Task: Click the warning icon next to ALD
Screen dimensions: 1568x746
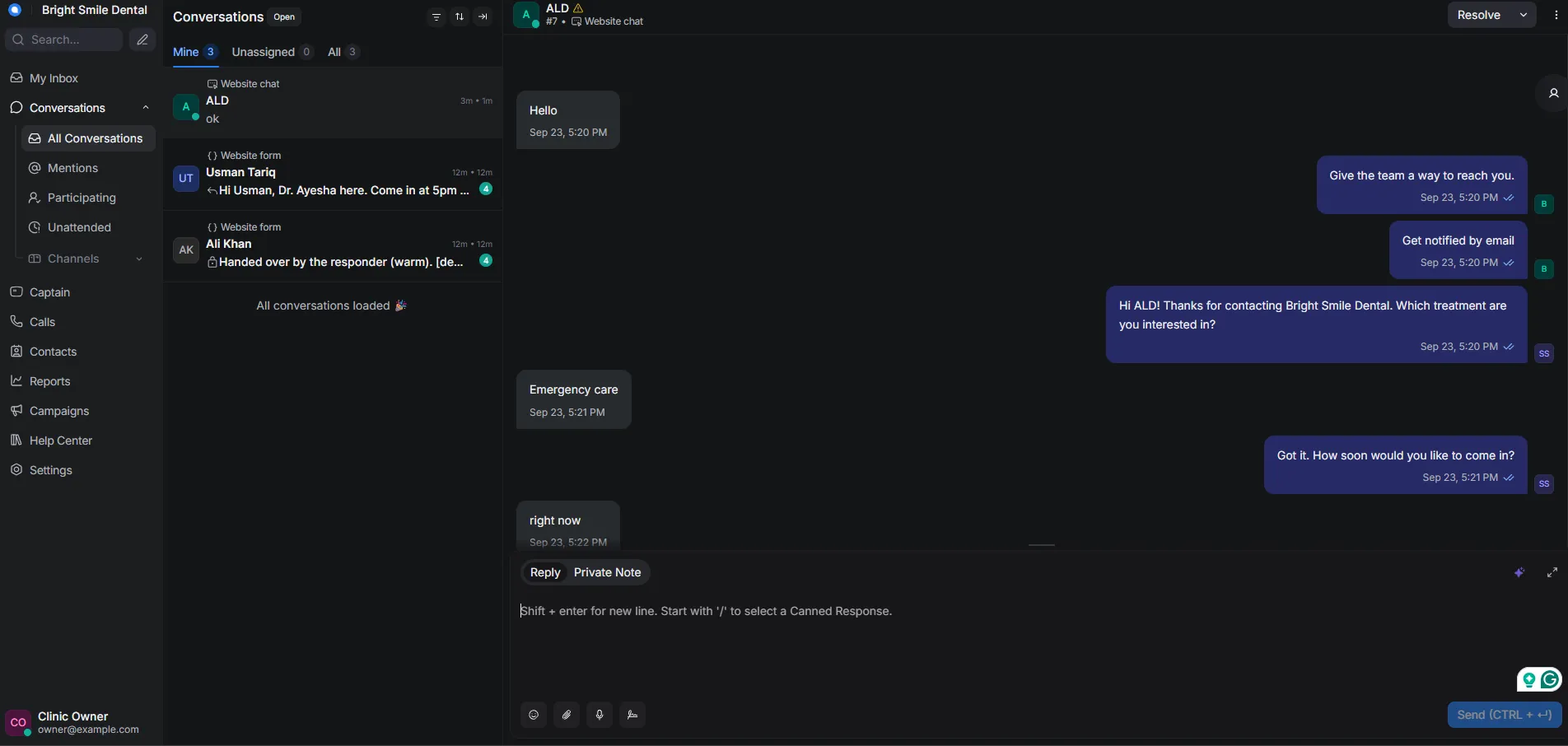Action: click(x=578, y=8)
